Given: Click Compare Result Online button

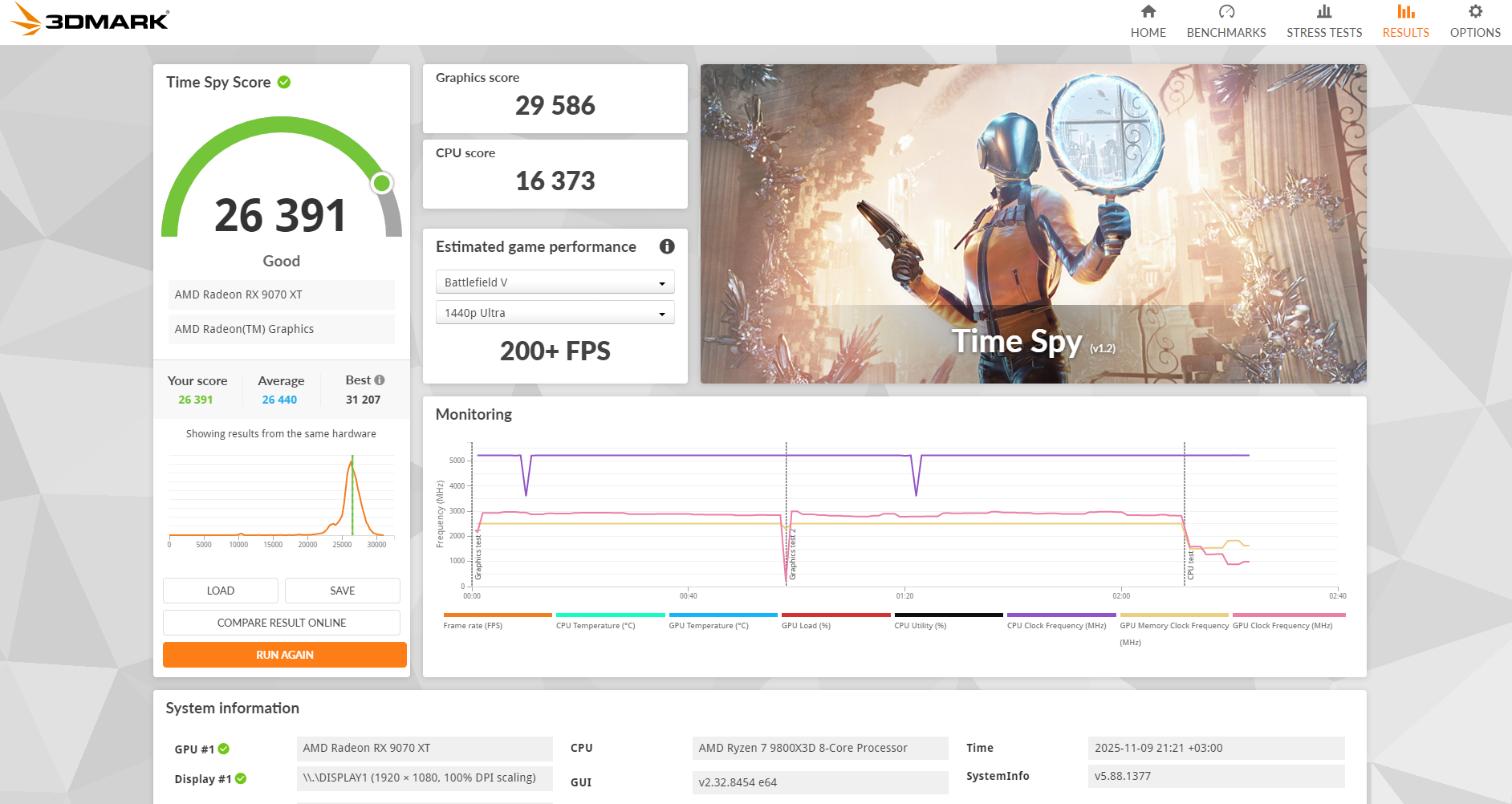Looking at the screenshot, I should tap(282, 623).
